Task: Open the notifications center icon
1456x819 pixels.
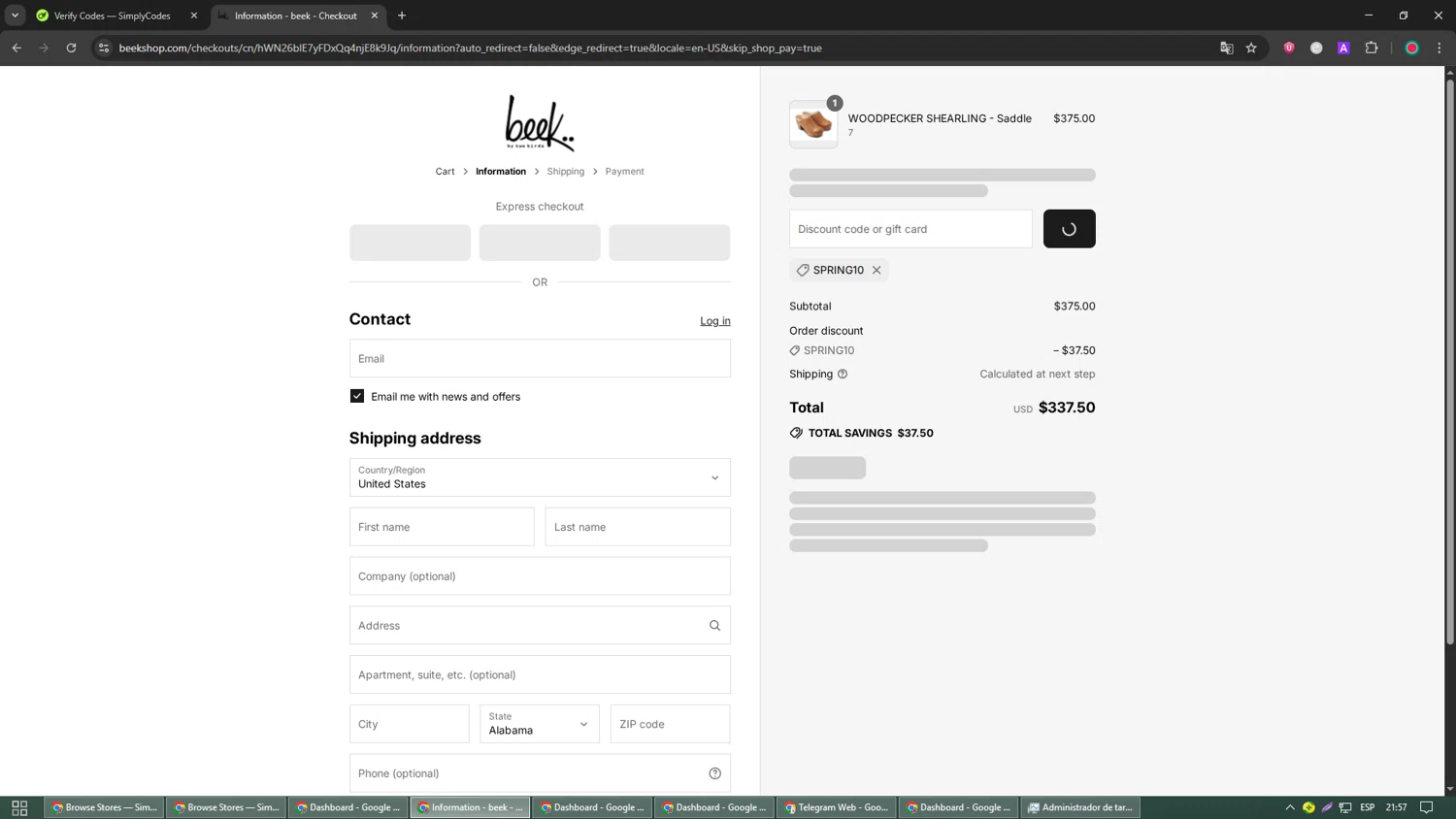Action: coord(1427,807)
